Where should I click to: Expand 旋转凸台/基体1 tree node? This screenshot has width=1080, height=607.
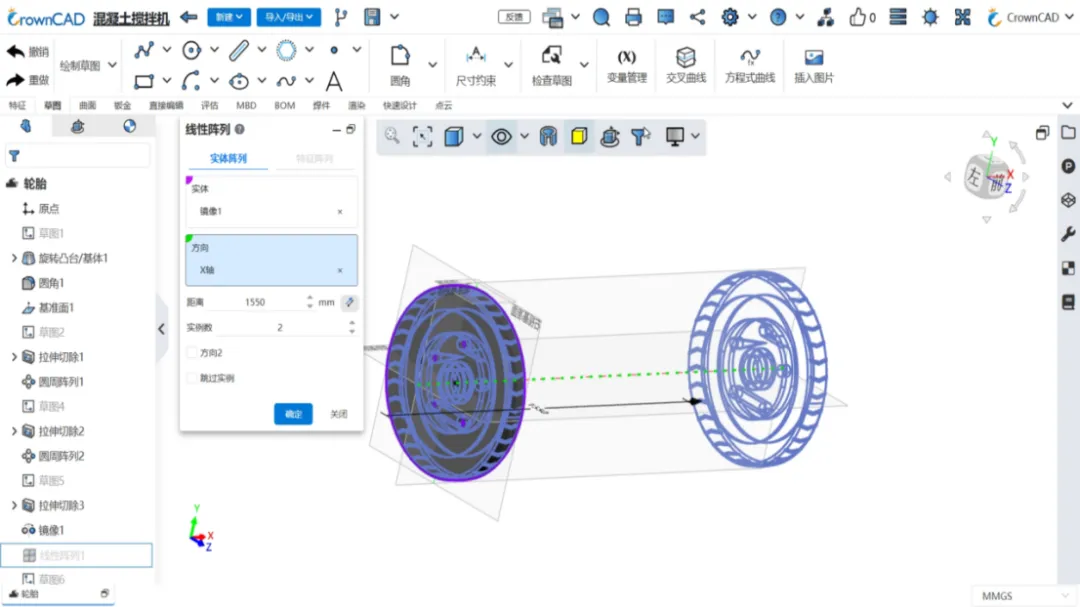click(14, 258)
